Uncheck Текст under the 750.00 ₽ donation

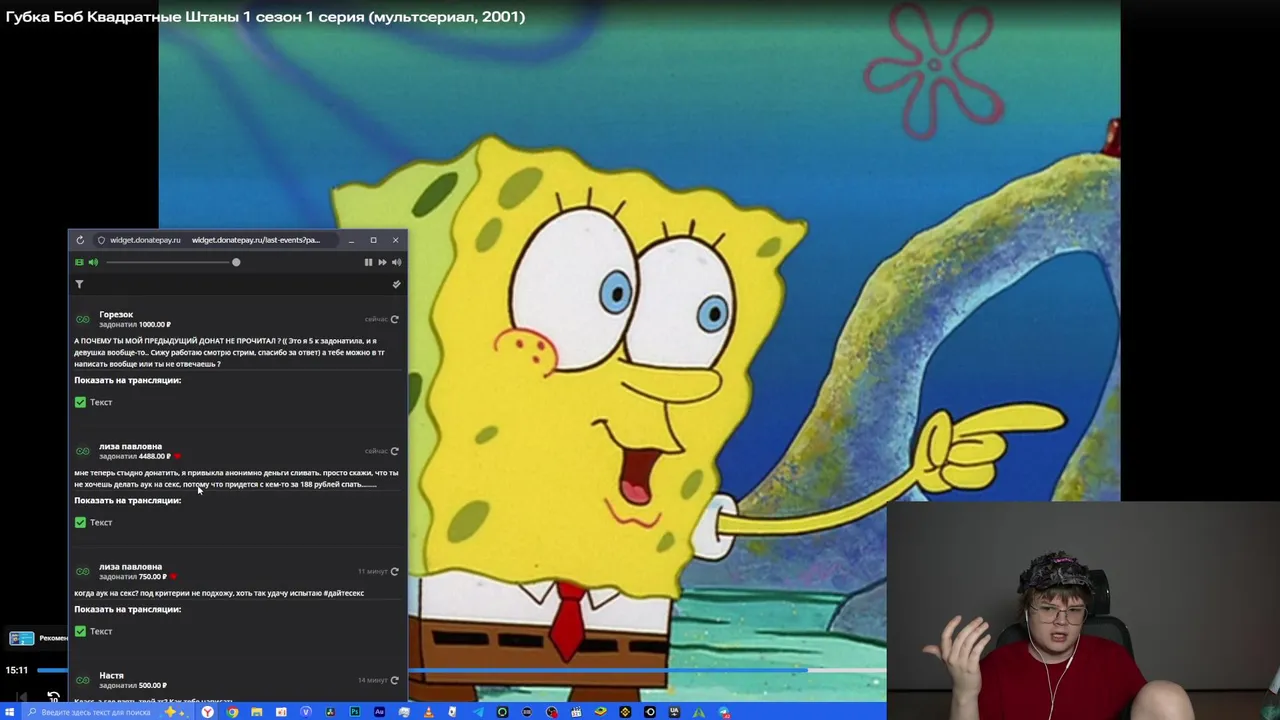tap(80, 631)
